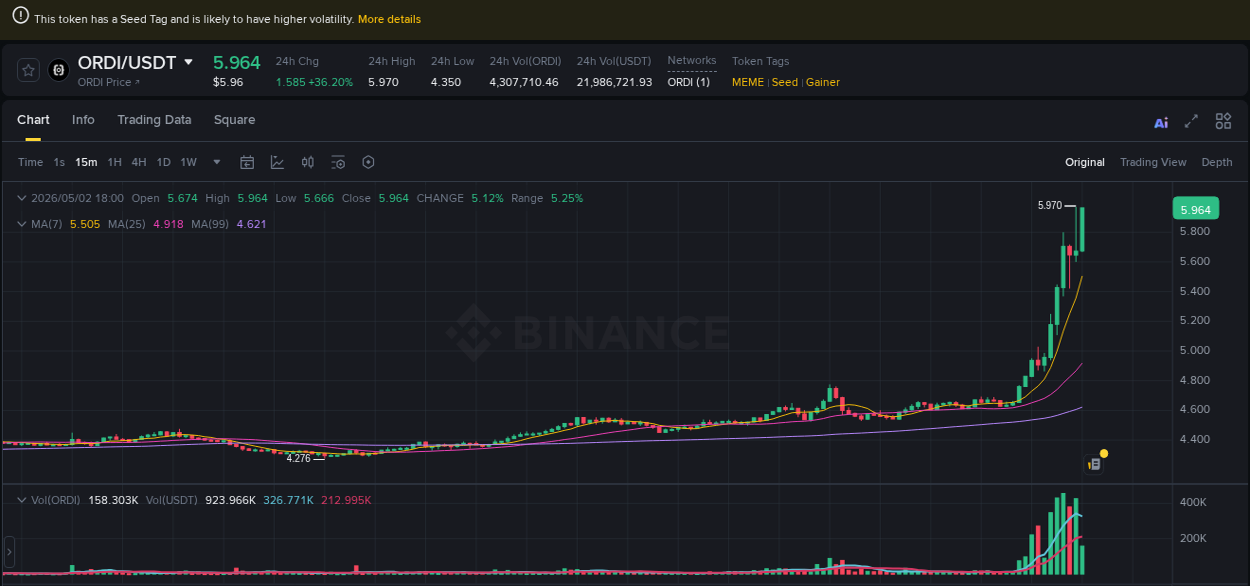The height and width of the screenshot is (586, 1250).
Task: Click the news event marker icon on chart
Action: 1094,464
